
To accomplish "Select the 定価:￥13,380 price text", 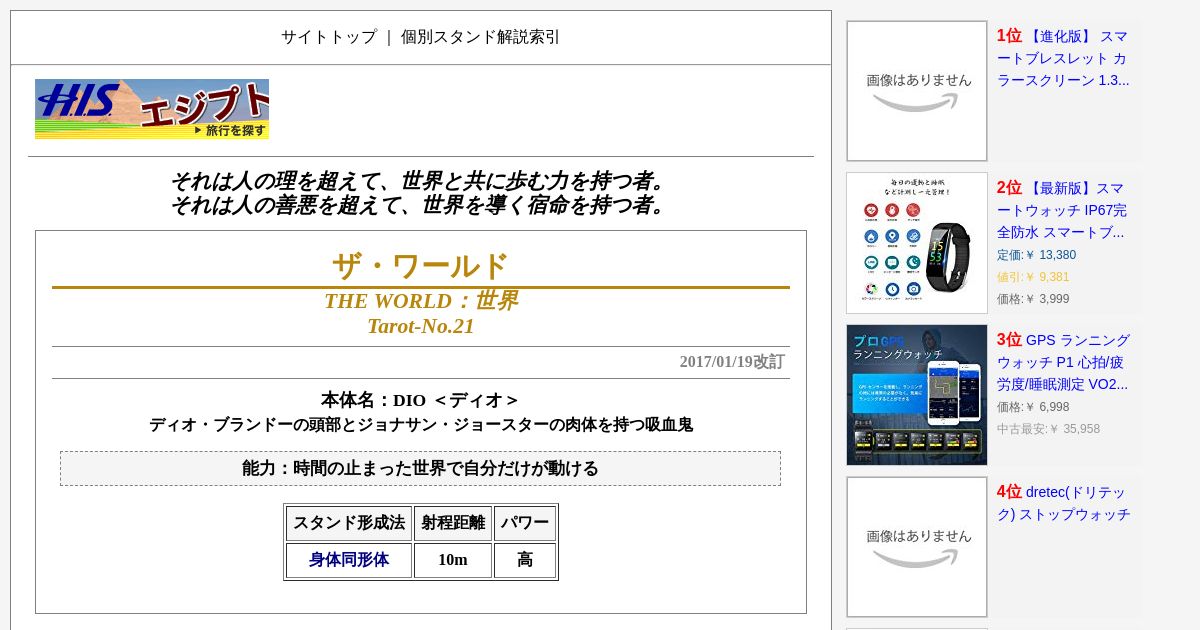I will pos(1037,255).
